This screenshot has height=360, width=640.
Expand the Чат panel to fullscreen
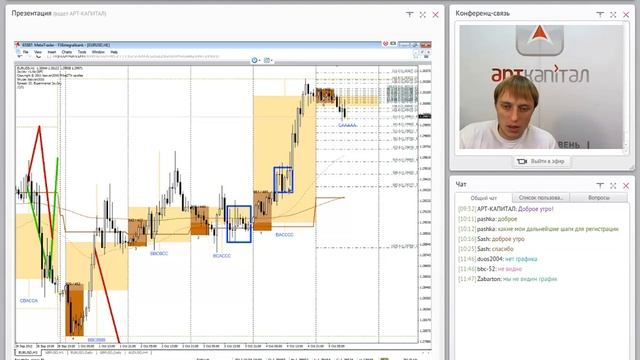coord(613,185)
